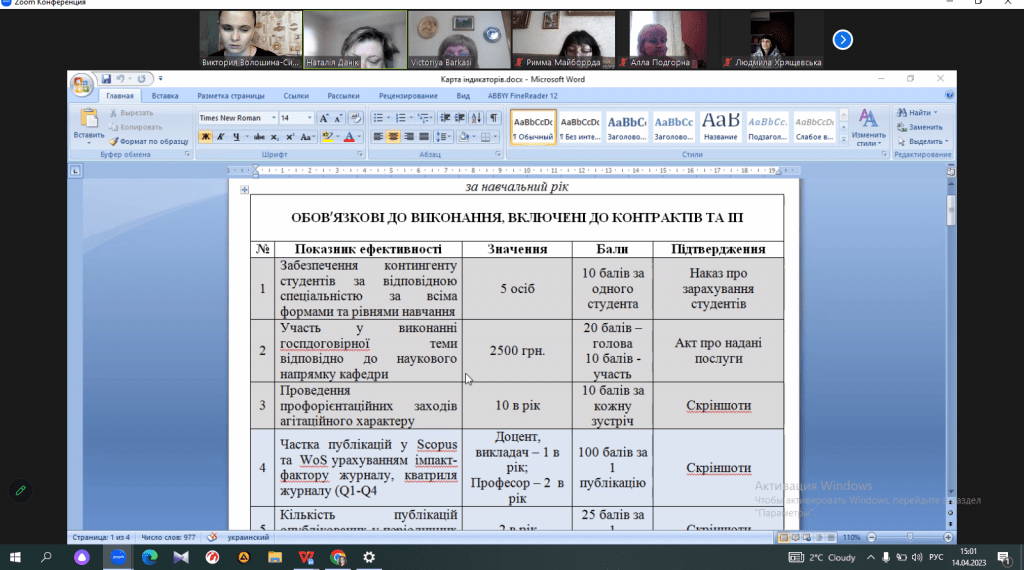Open the Рецензирование ribbon tab
This screenshot has width=1024, height=570.
pyautogui.click(x=408, y=96)
